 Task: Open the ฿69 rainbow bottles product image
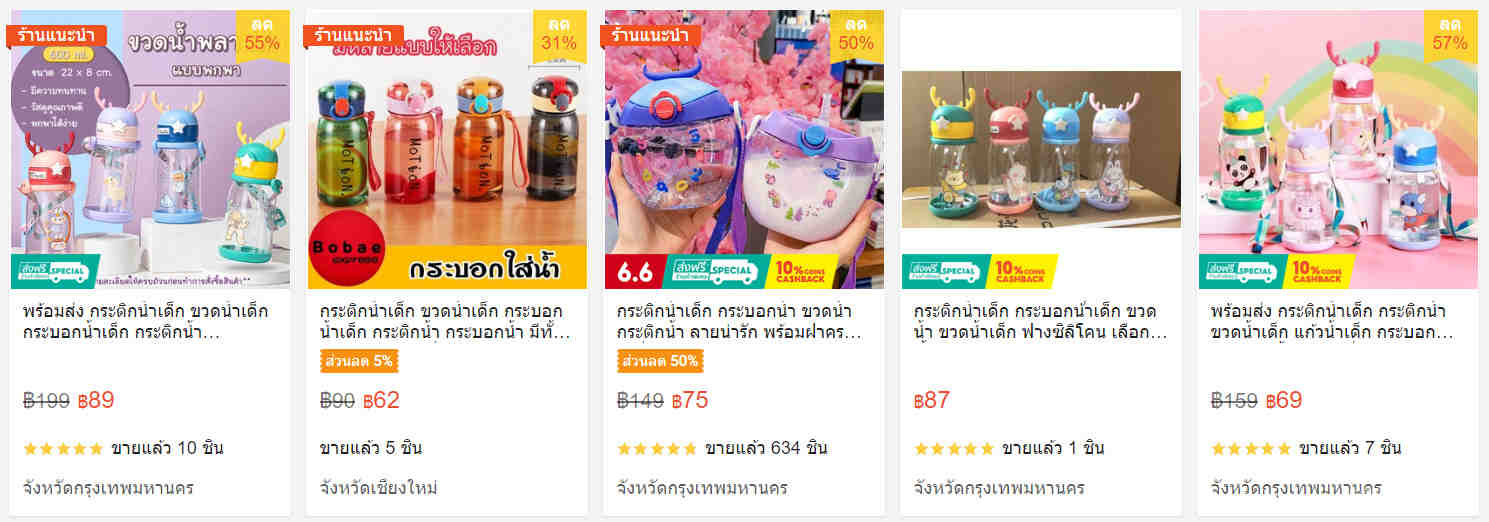pyautogui.click(x=1338, y=149)
